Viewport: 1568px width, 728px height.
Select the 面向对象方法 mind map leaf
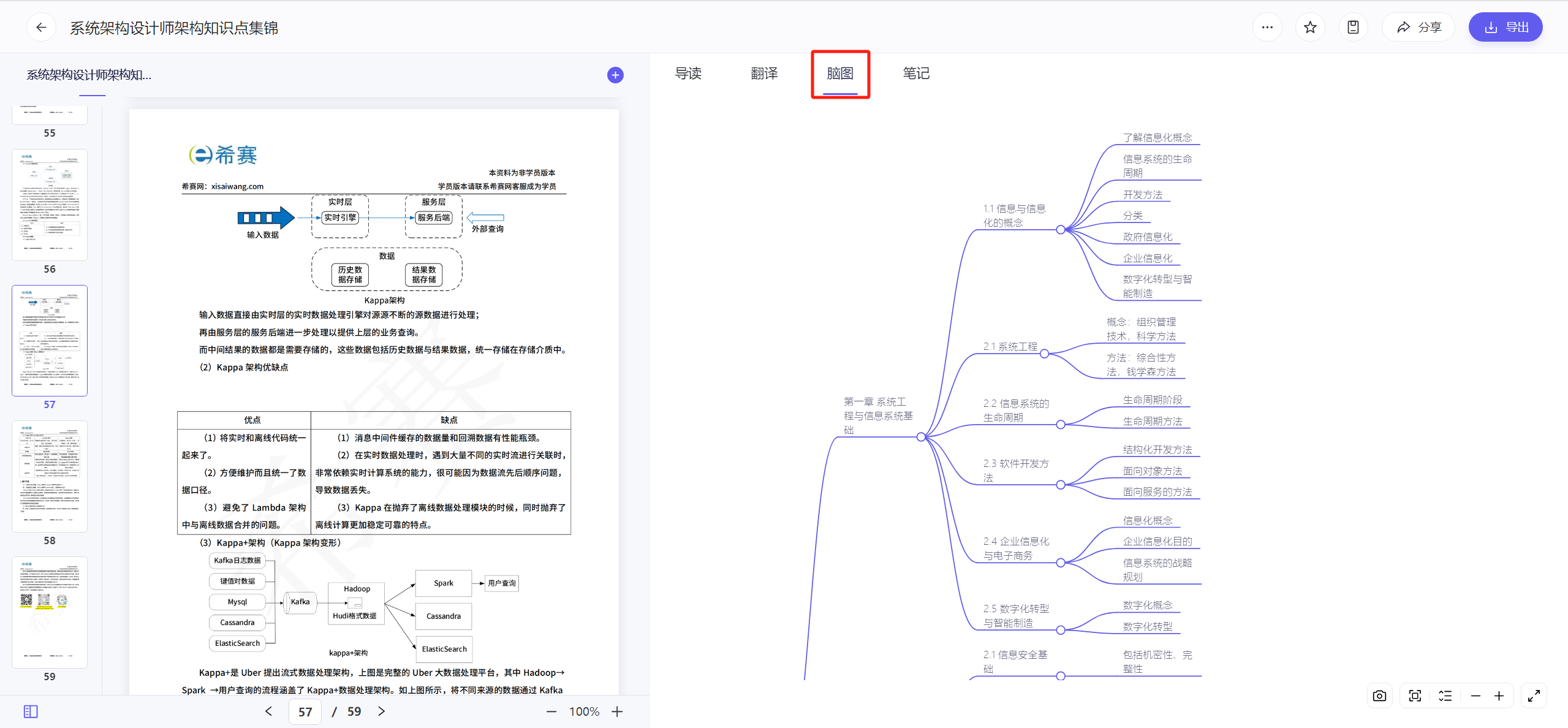[1152, 471]
